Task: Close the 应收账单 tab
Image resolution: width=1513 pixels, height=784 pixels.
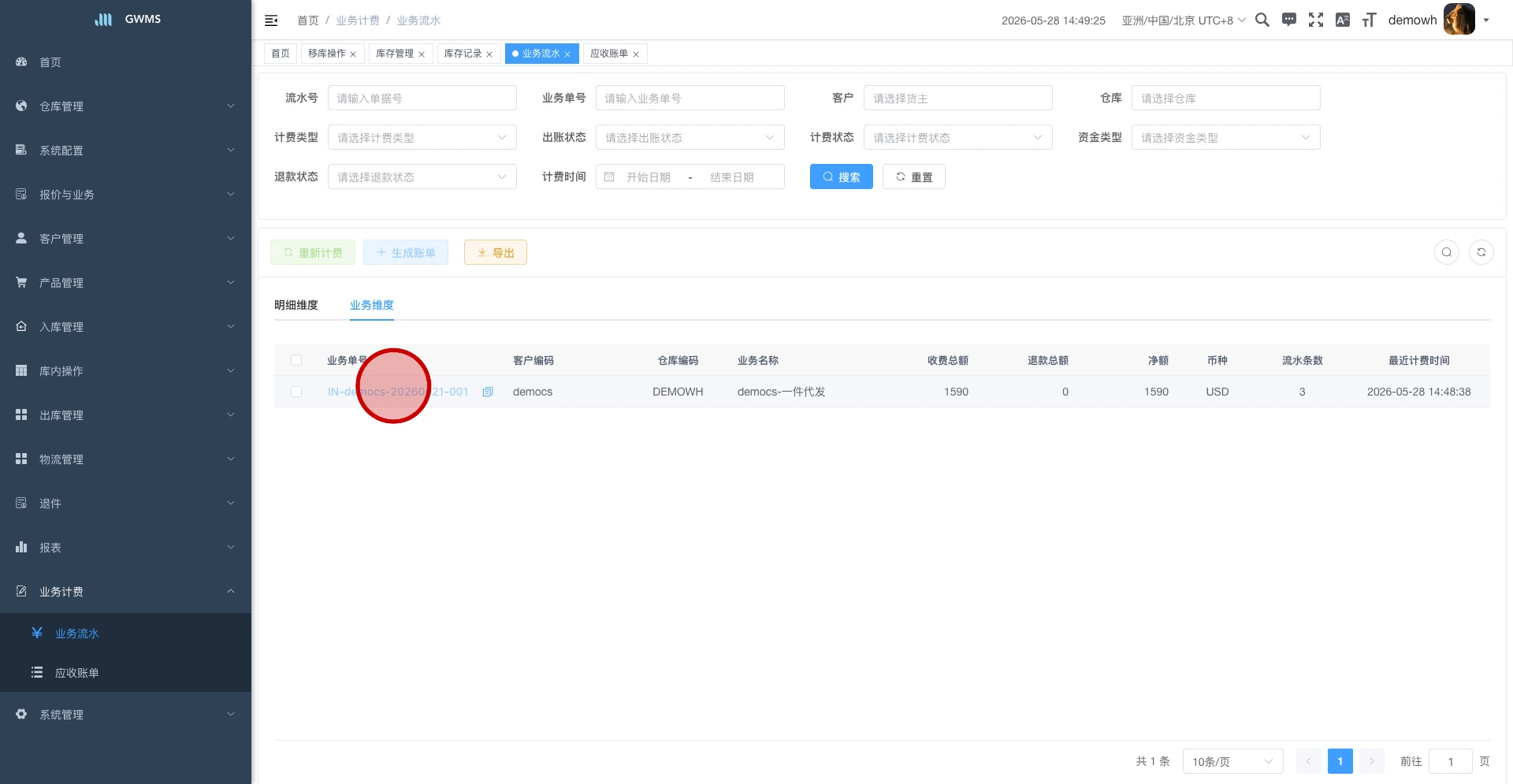Action: pos(636,54)
